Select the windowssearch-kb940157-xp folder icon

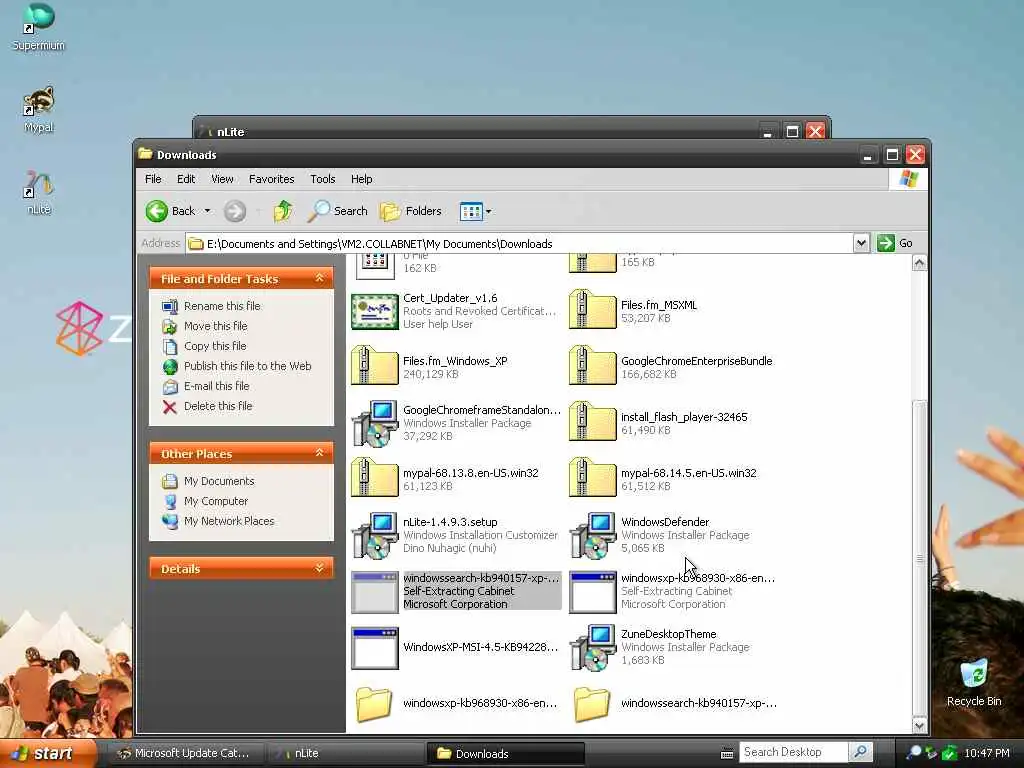pos(592,703)
